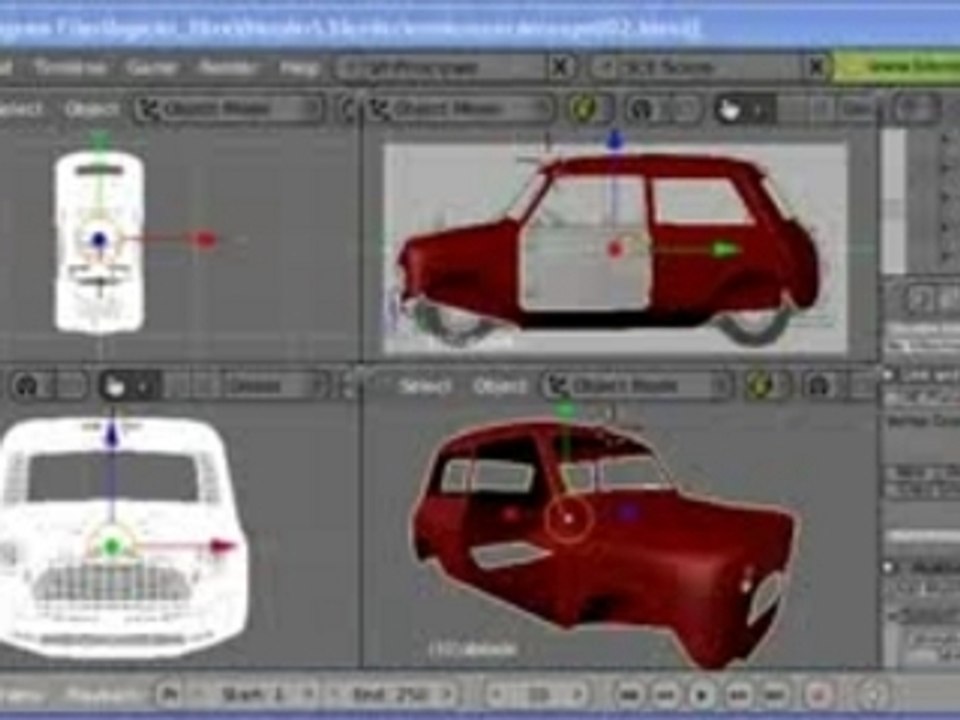Expand Object Mode dropdown in perspective viewport

tap(636, 386)
